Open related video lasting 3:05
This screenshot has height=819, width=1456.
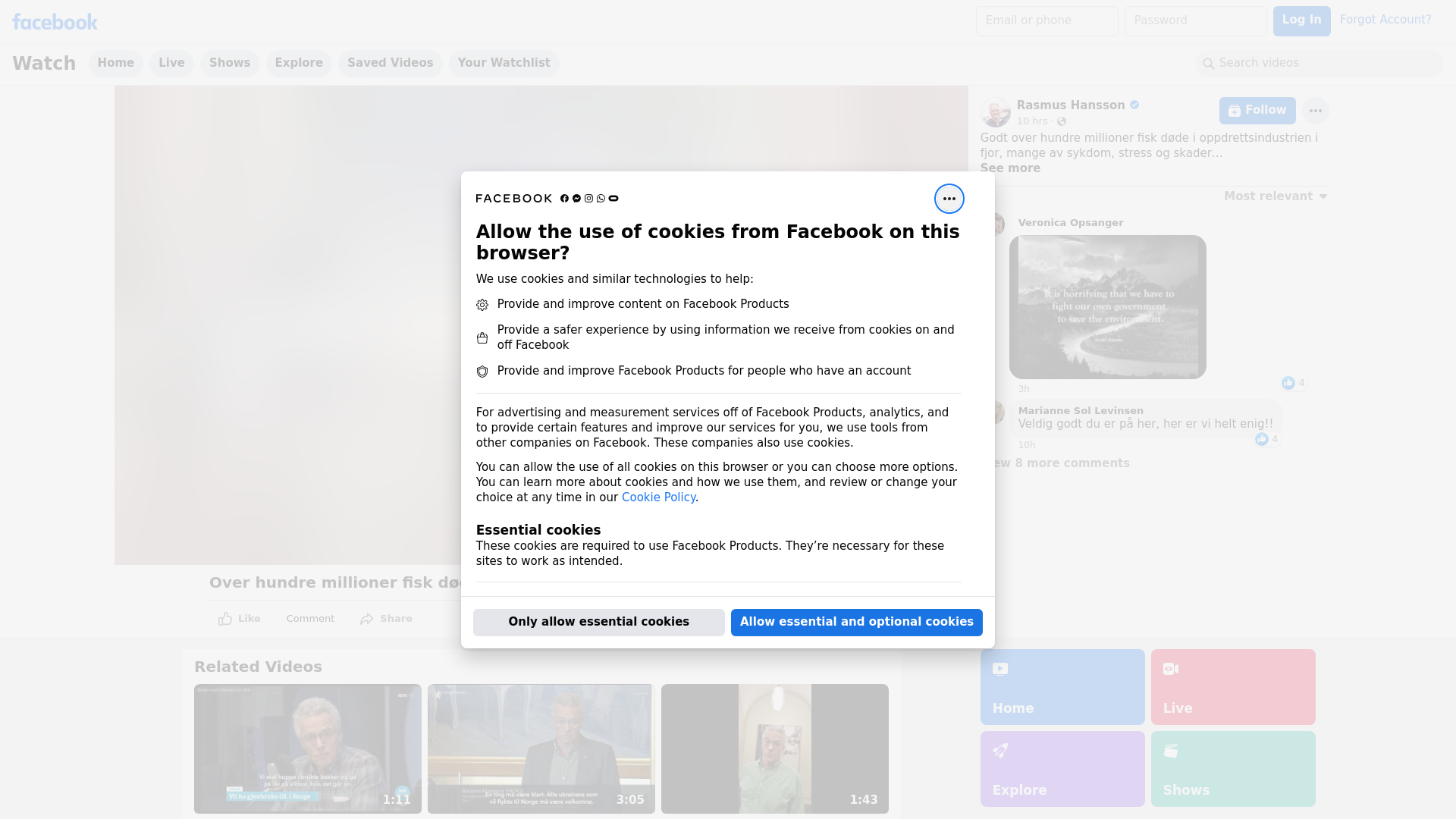point(541,749)
